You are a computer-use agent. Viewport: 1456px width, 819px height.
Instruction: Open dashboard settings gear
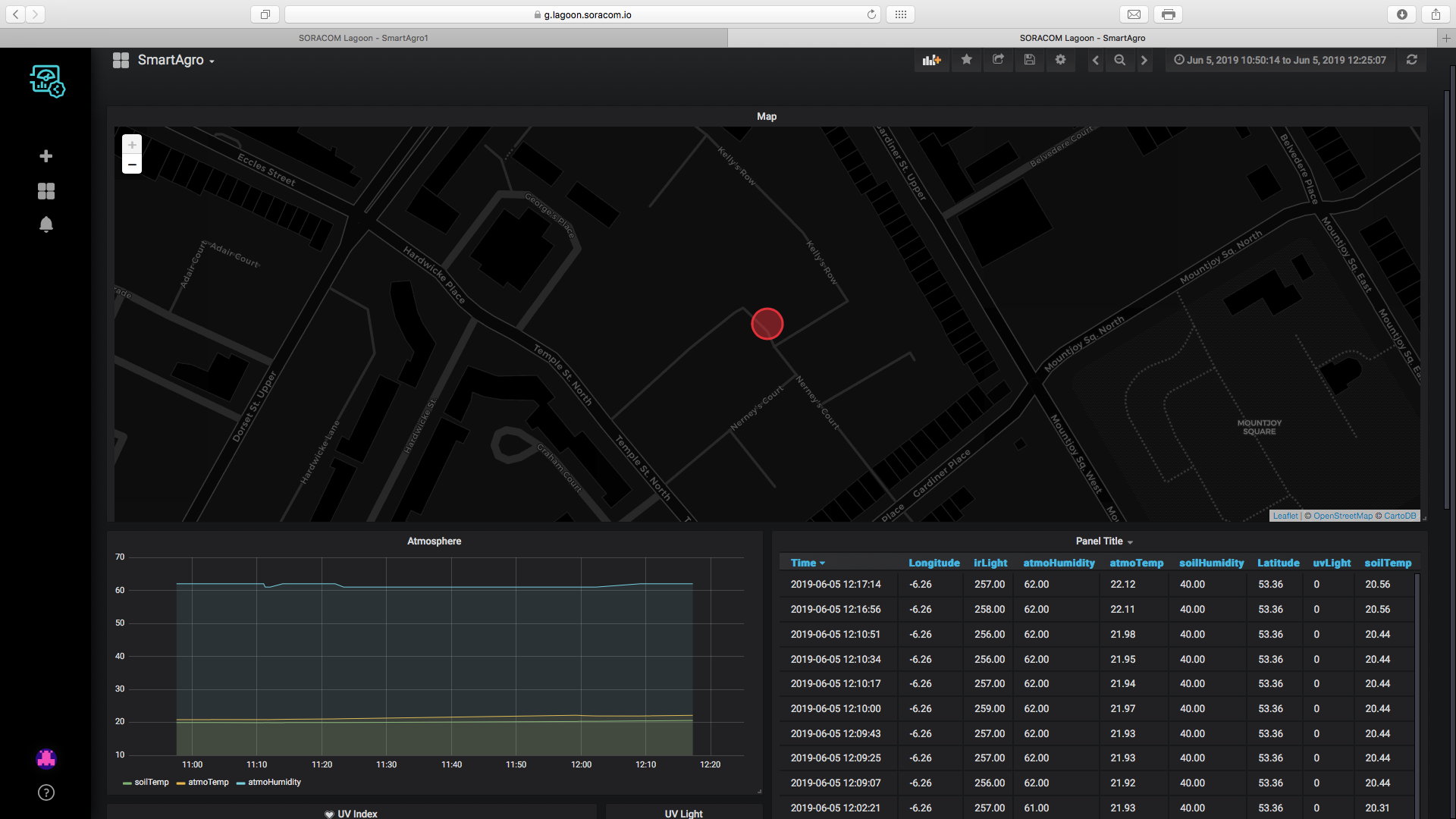point(1060,60)
